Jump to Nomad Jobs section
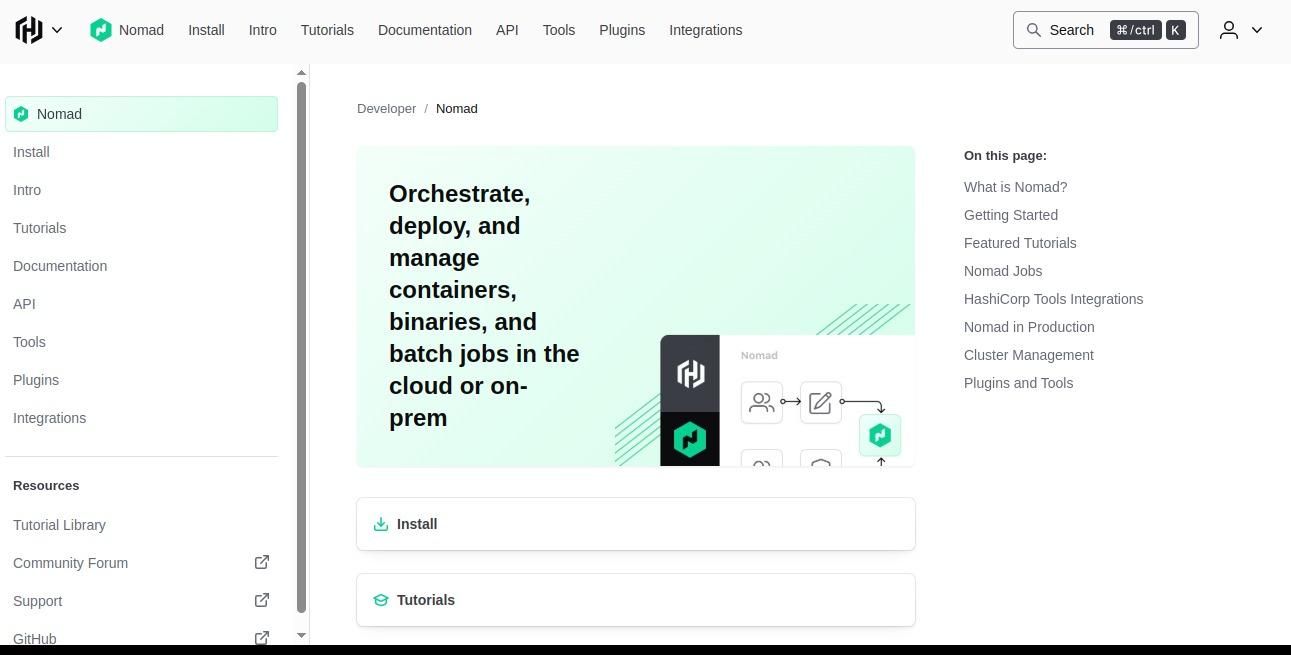The width and height of the screenshot is (1291, 655). point(1003,271)
